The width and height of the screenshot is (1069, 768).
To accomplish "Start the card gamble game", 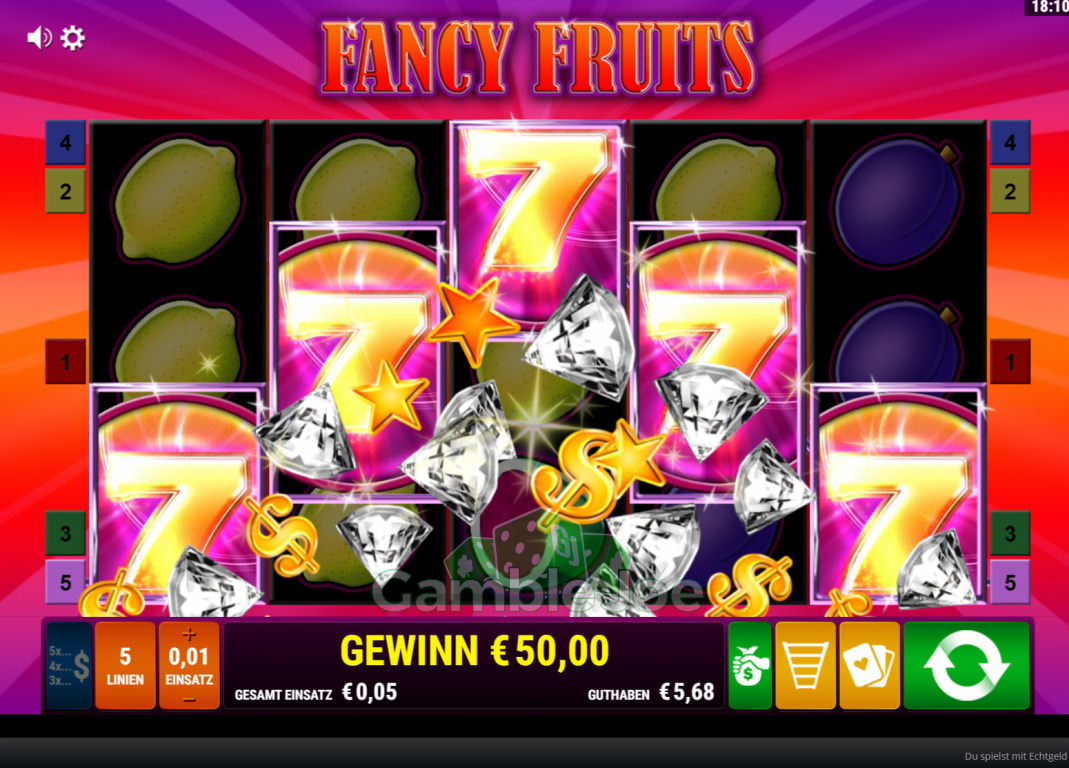I will 869,665.
